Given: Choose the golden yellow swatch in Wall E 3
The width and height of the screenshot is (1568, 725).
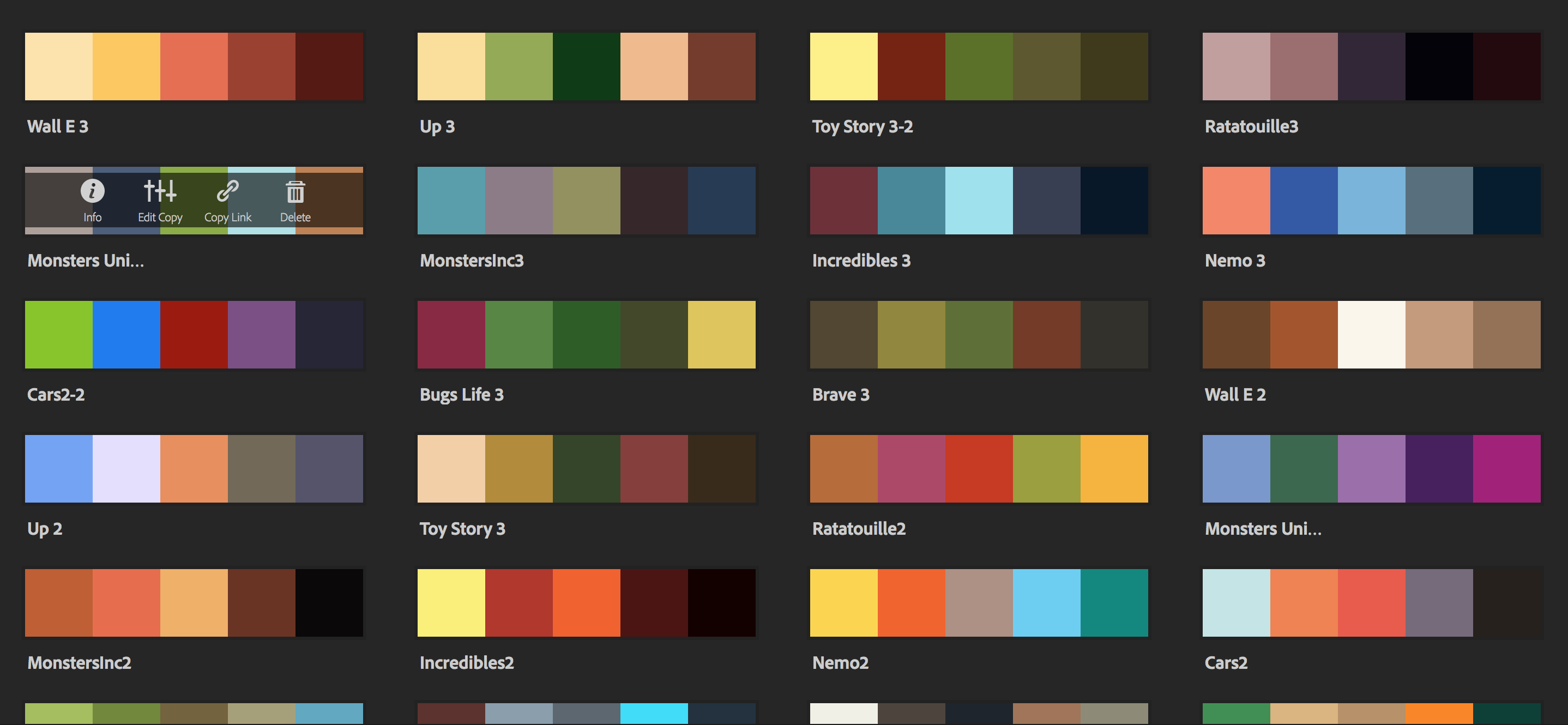Looking at the screenshot, I should coord(126,67).
